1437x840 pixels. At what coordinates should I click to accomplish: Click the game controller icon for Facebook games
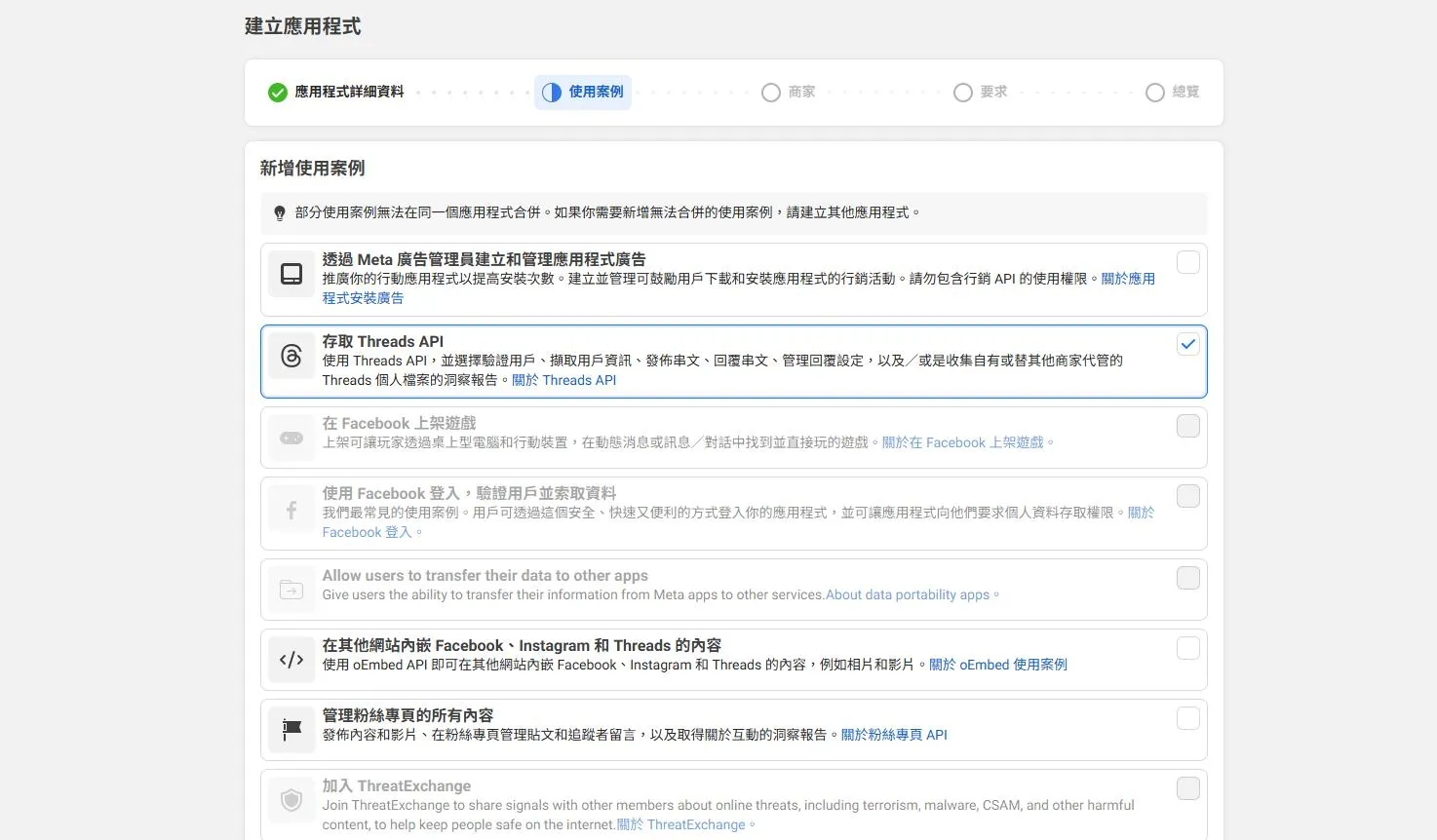point(291,438)
